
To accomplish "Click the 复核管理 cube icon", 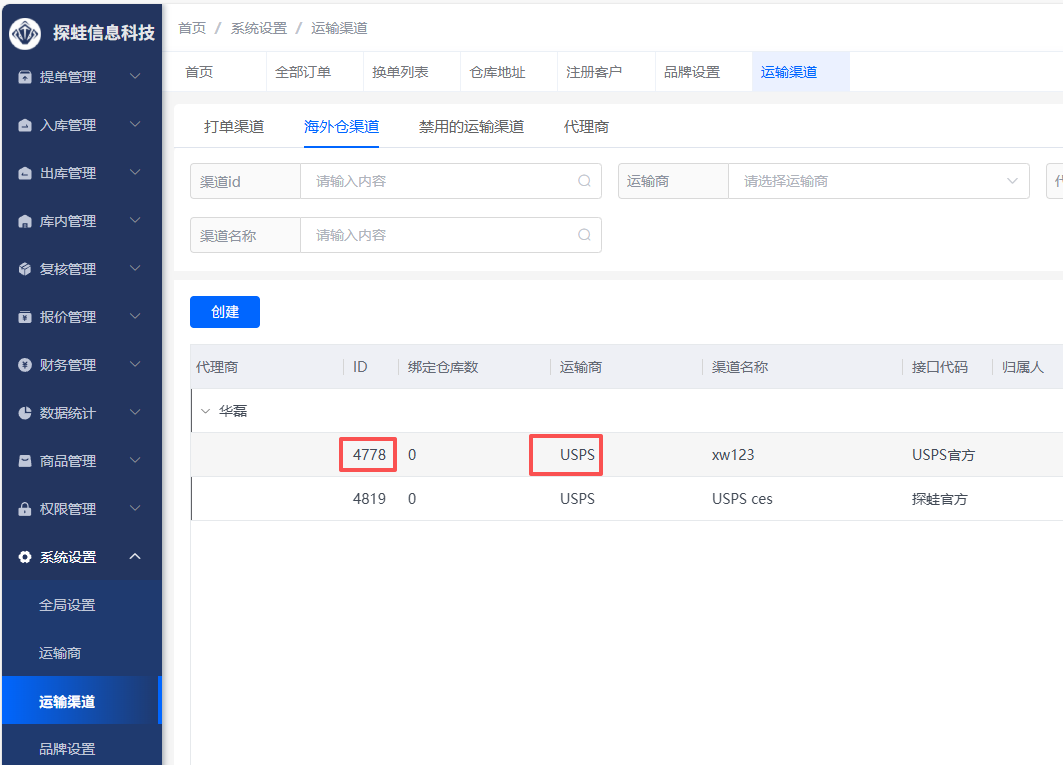I will [x=25, y=269].
